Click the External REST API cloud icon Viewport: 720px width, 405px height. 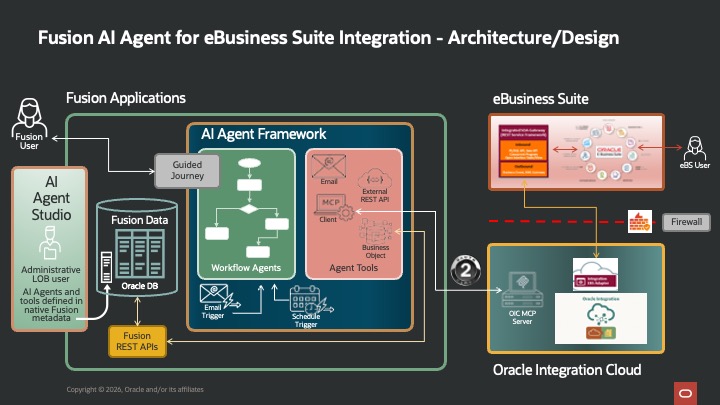point(374,178)
